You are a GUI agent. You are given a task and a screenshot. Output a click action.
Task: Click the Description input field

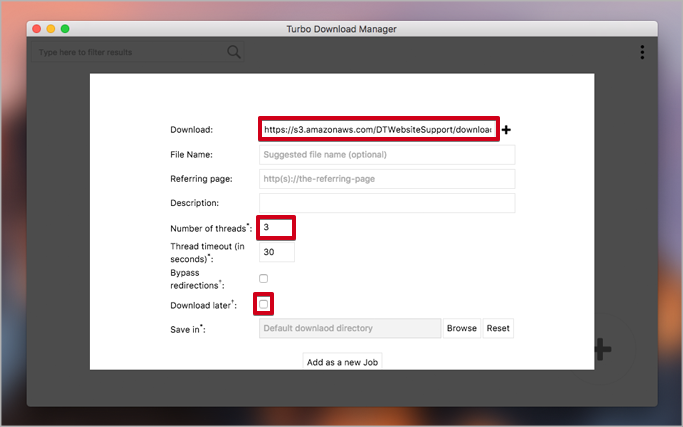point(387,203)
